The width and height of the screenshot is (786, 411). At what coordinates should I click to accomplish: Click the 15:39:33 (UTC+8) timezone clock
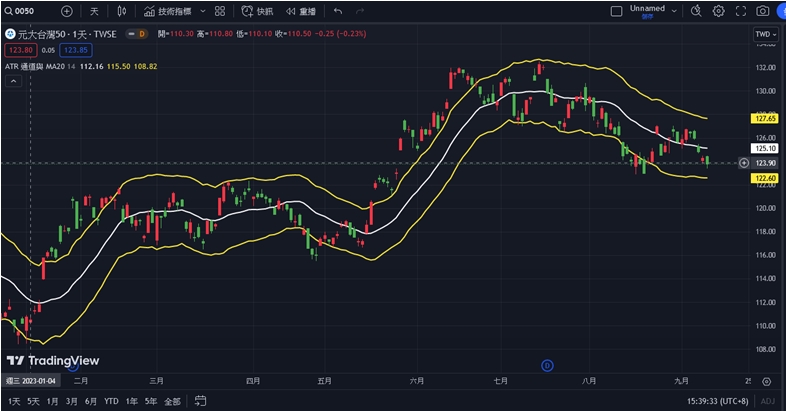click(x=717, y=401)
